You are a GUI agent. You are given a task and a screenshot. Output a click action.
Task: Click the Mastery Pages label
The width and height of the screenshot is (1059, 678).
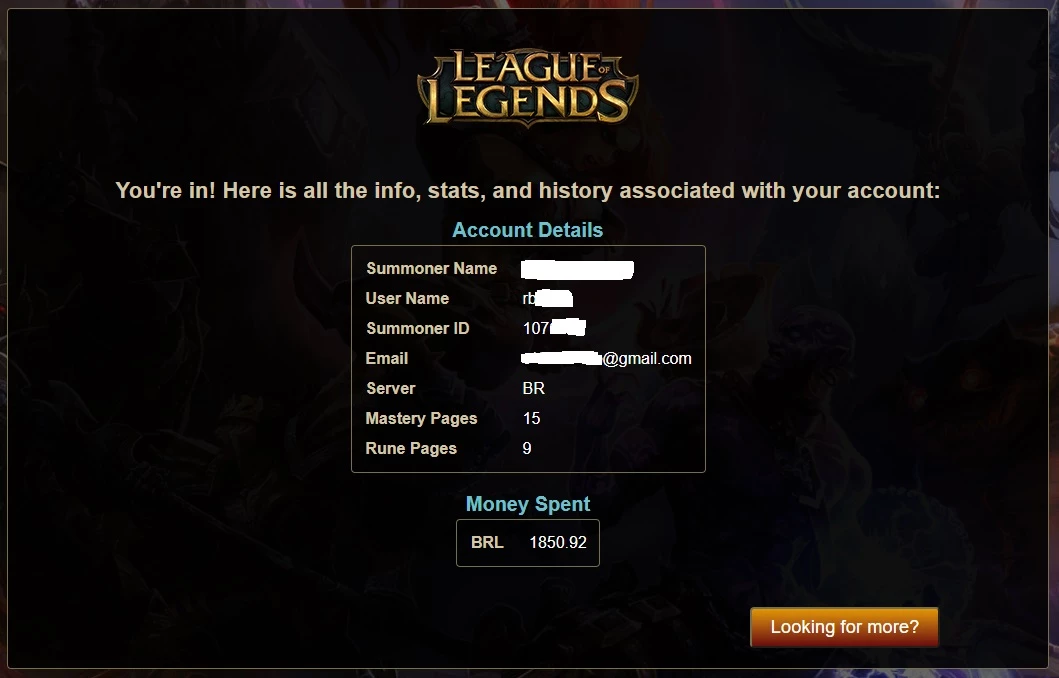421,419
